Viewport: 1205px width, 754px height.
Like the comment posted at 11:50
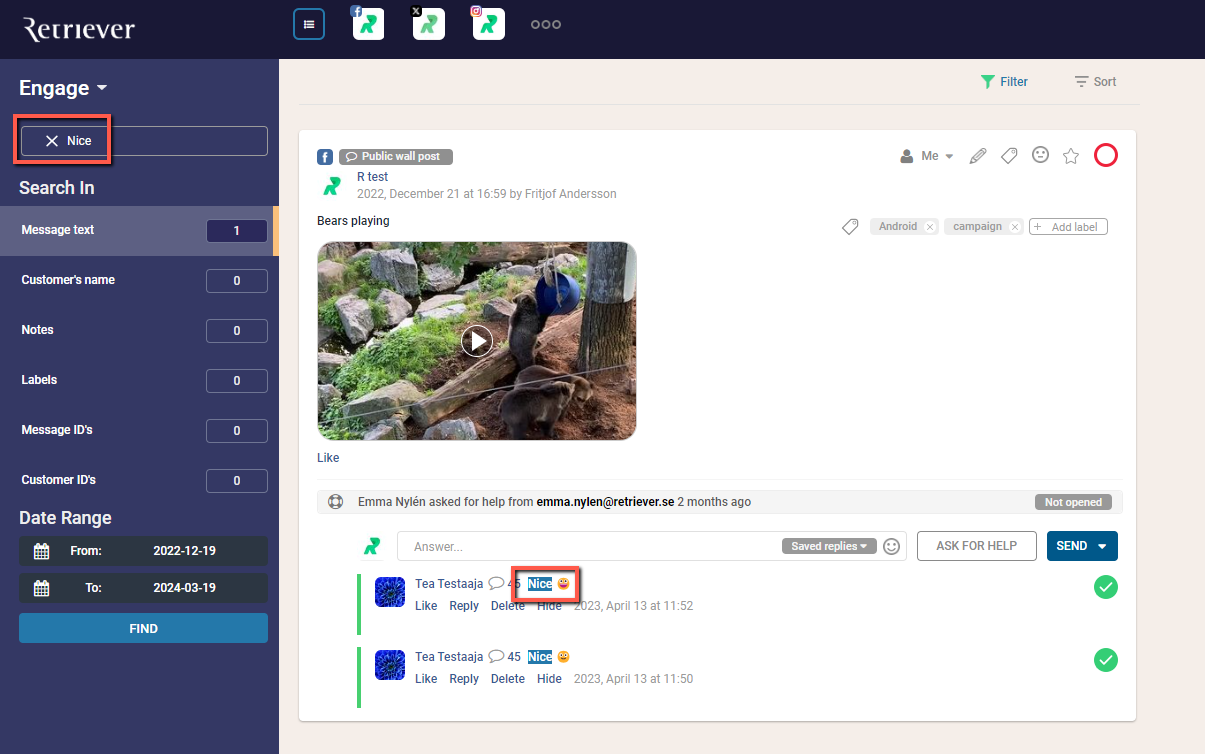[426, 679]
